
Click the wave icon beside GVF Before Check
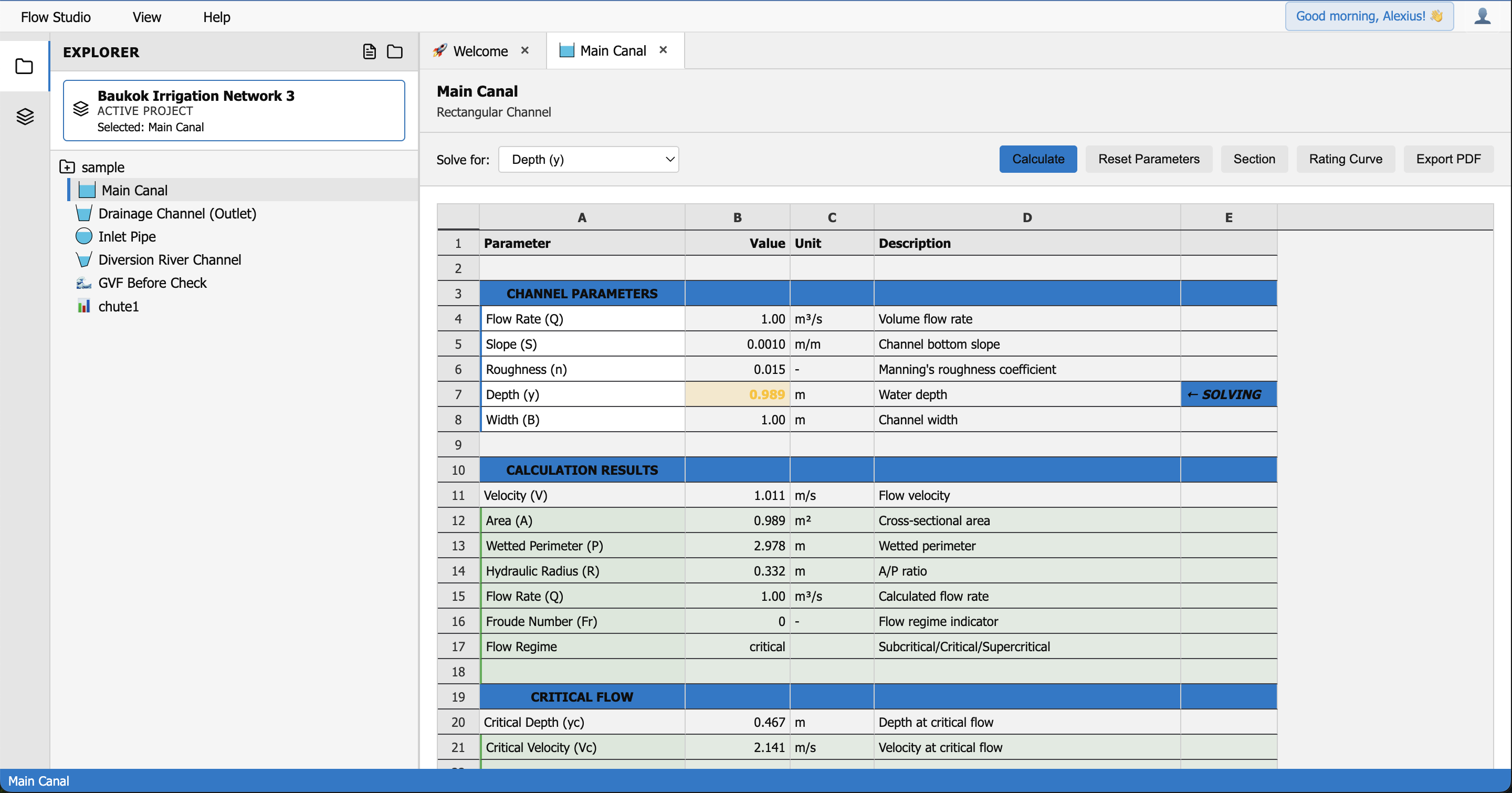(x=84, y=283)
